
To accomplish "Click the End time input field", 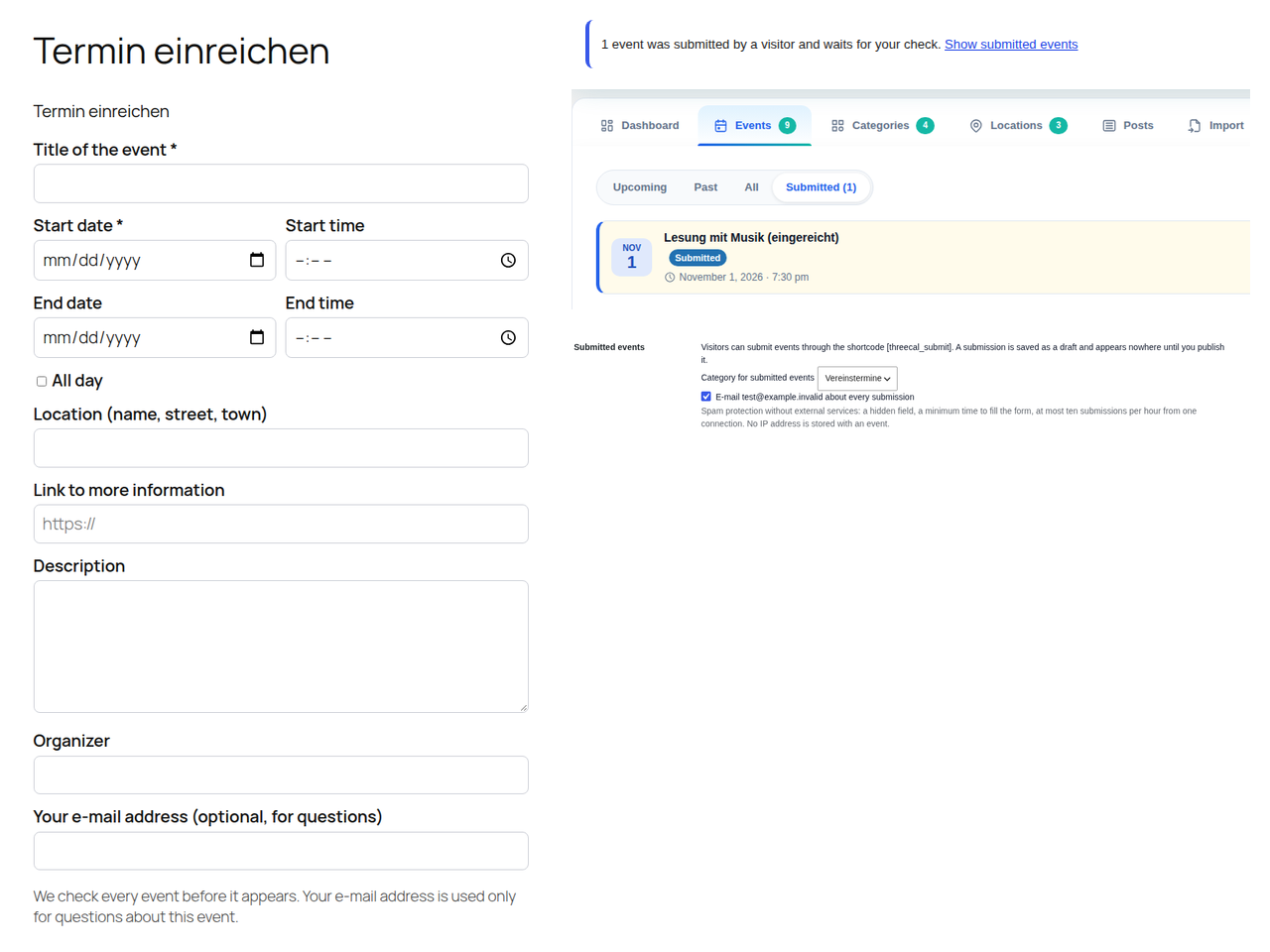I will pyautogui.click(x=407, y=337).
